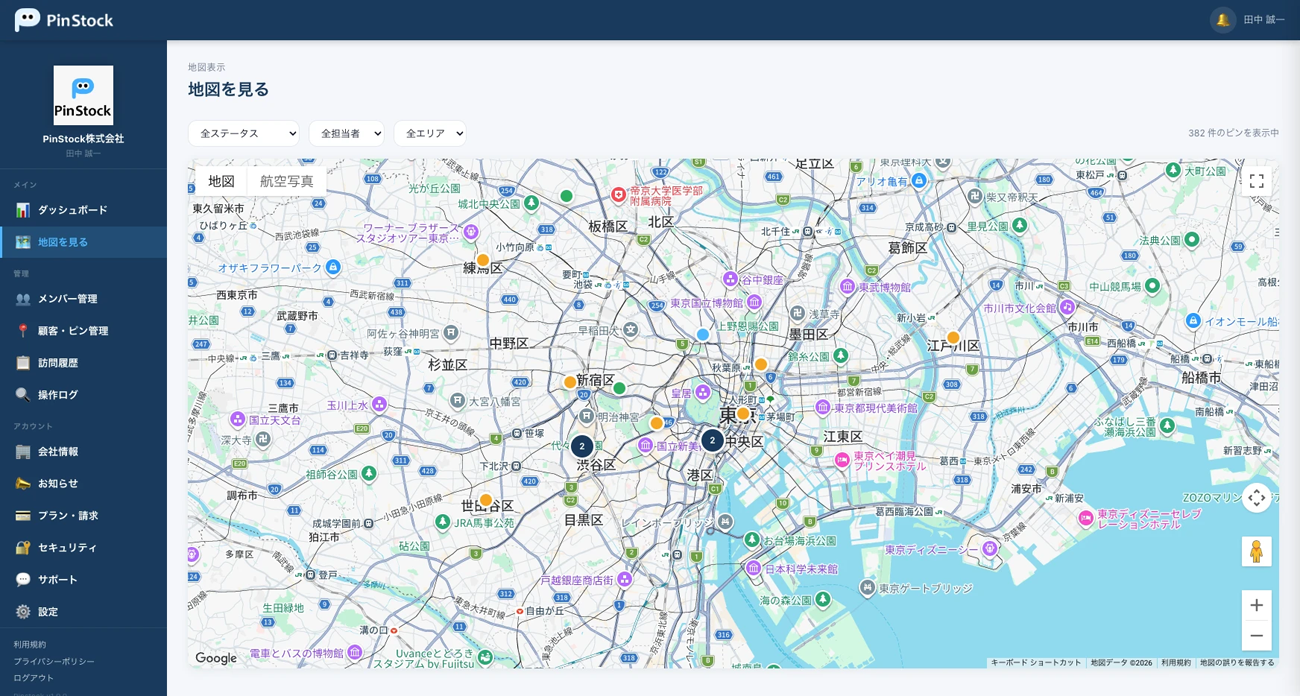Click the ログアウト link
The width and height of the screenshot is (1300, 696).
pos(34,678)
